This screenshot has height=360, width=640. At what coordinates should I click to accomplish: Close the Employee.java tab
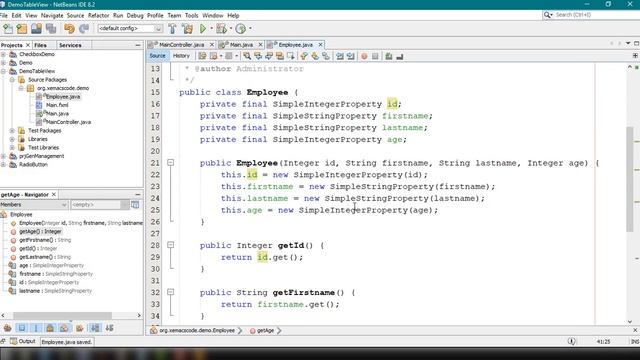click(320, 44)
